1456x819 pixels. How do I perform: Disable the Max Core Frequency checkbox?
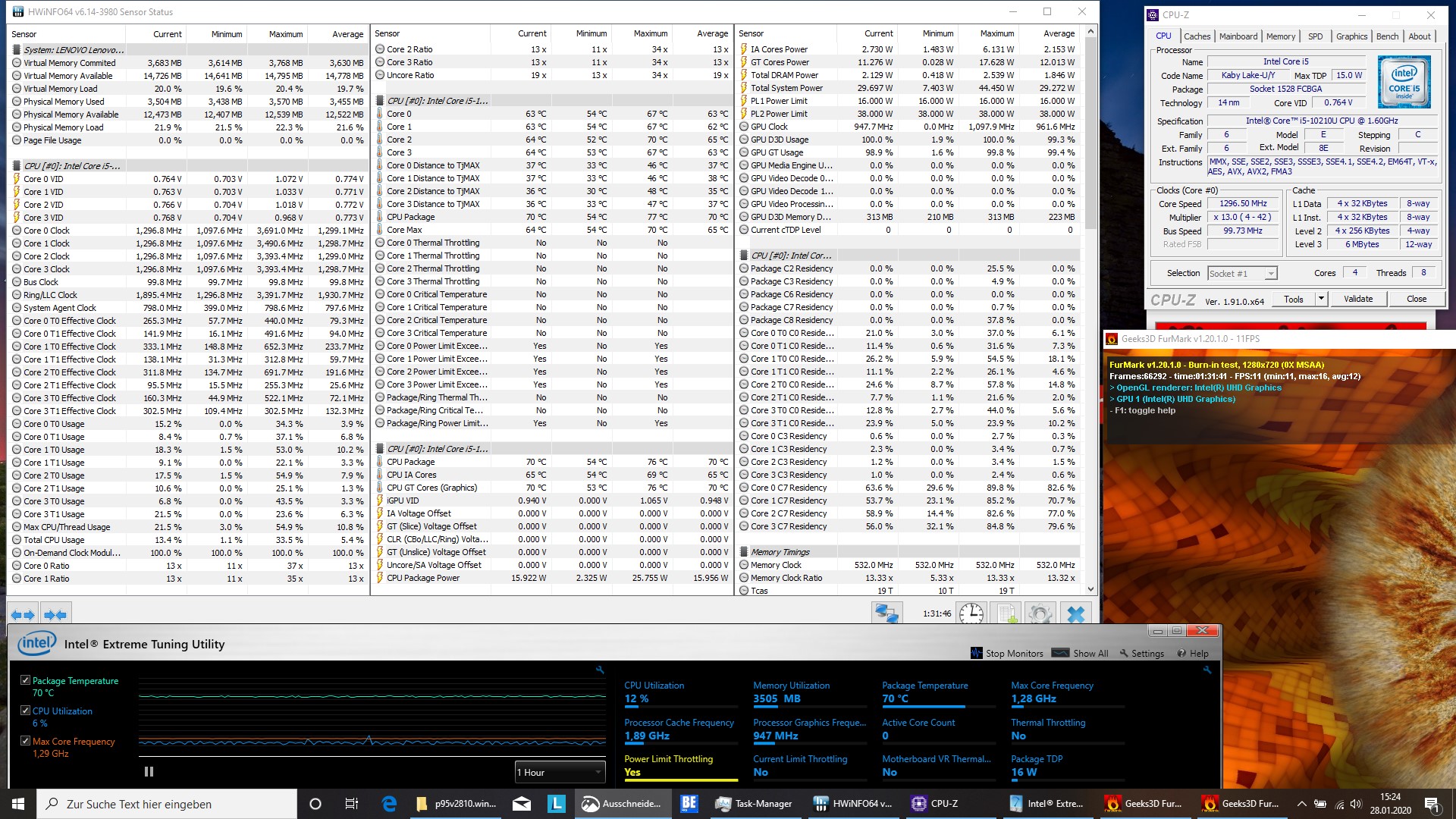coord(26,741)
